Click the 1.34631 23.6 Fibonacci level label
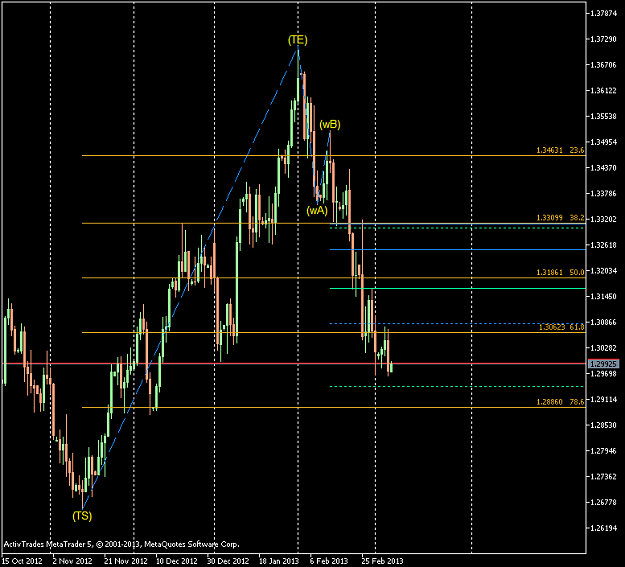625x567 pixels. point(560,150)
